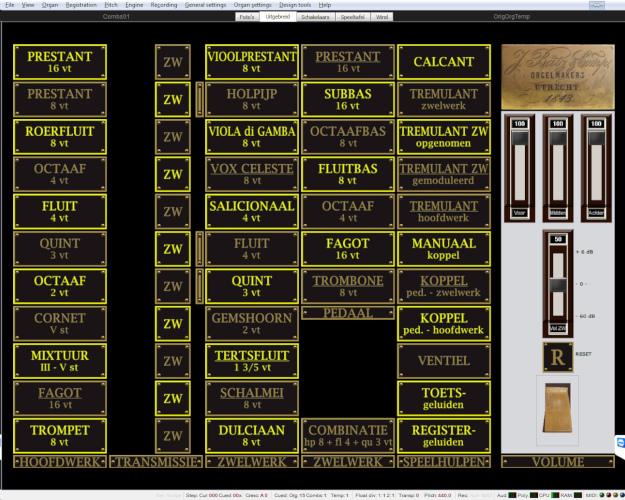Click the ZW transmission button beside Roerfluit
The width and height of the screenshot is (625, 500).
(x=173, y=137)
